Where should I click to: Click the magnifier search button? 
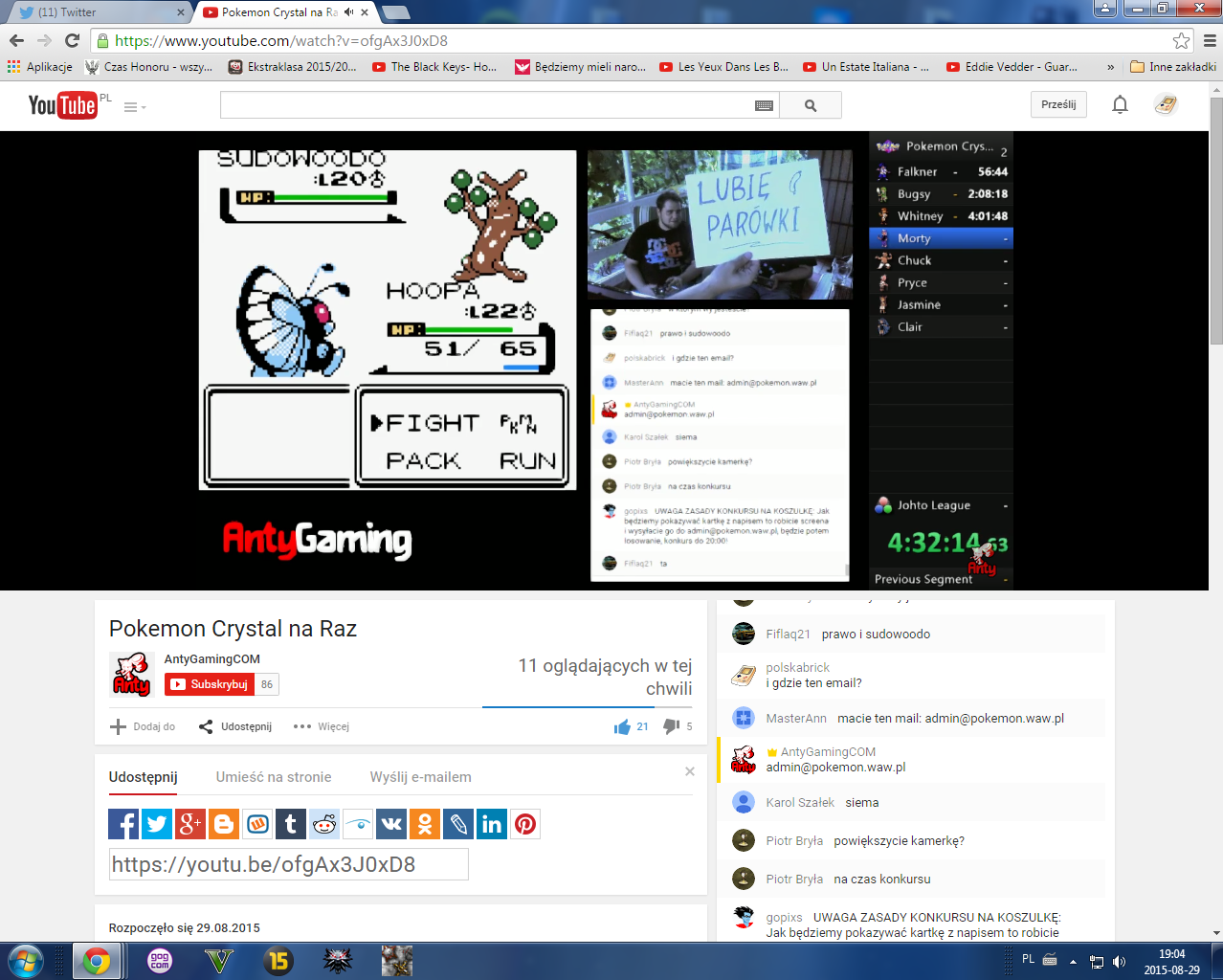pyautogui.click(x=811, y=105)
